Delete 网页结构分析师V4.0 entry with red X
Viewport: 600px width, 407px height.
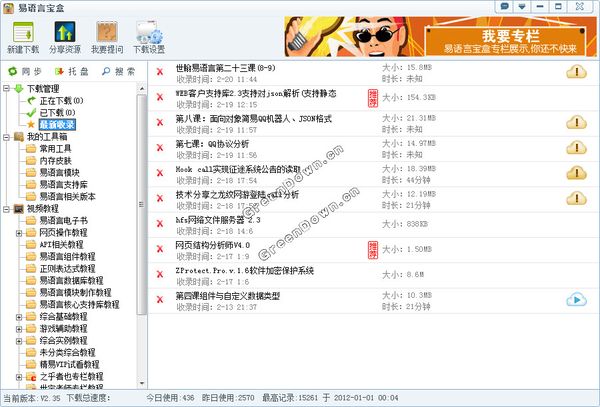(x=160, y=249)
